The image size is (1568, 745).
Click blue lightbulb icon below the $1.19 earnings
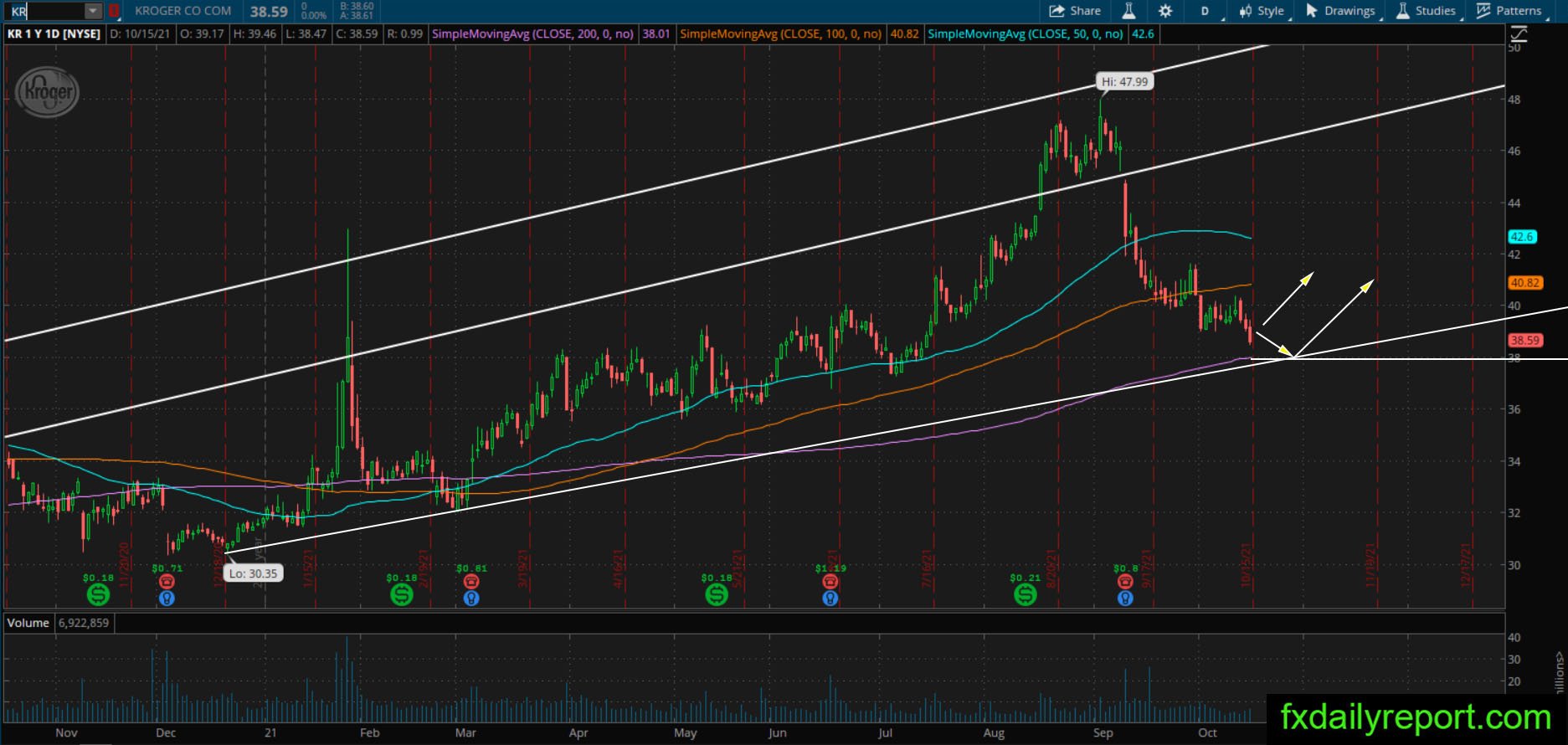pos(830,599)
